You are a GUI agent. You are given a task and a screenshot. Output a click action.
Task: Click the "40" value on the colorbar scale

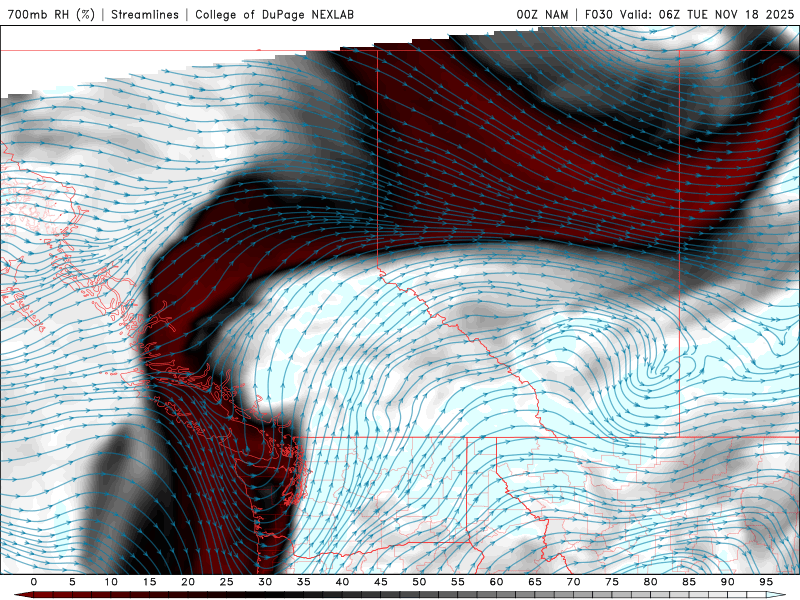tap(342, 582)
